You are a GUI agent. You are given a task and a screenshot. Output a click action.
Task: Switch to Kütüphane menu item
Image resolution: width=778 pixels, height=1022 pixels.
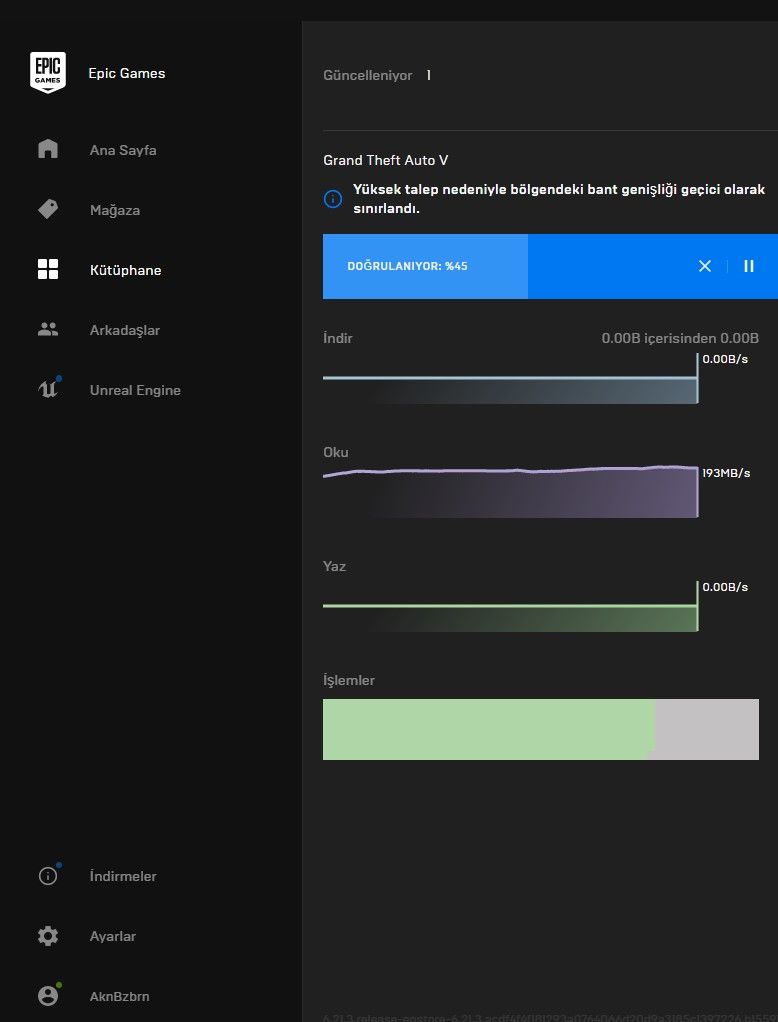125,270
